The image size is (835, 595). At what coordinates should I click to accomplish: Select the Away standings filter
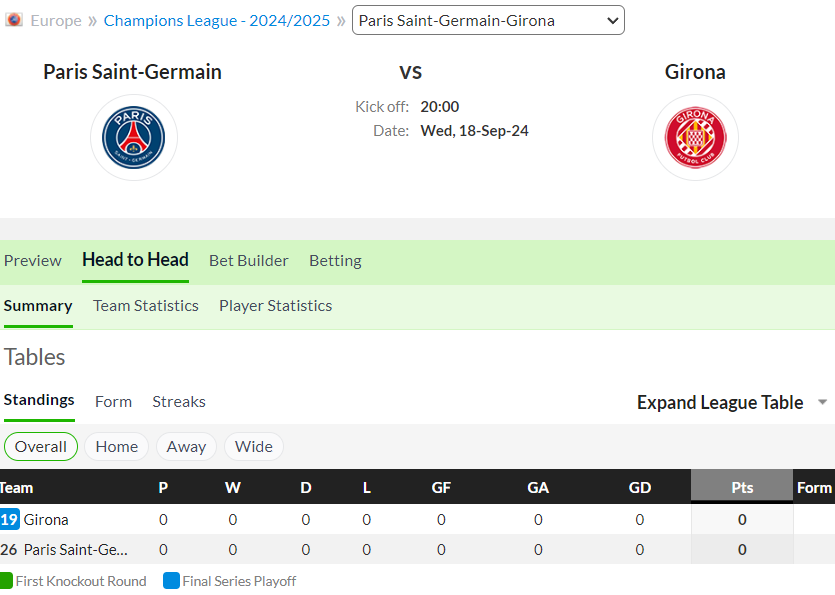(x=186, y=446)
